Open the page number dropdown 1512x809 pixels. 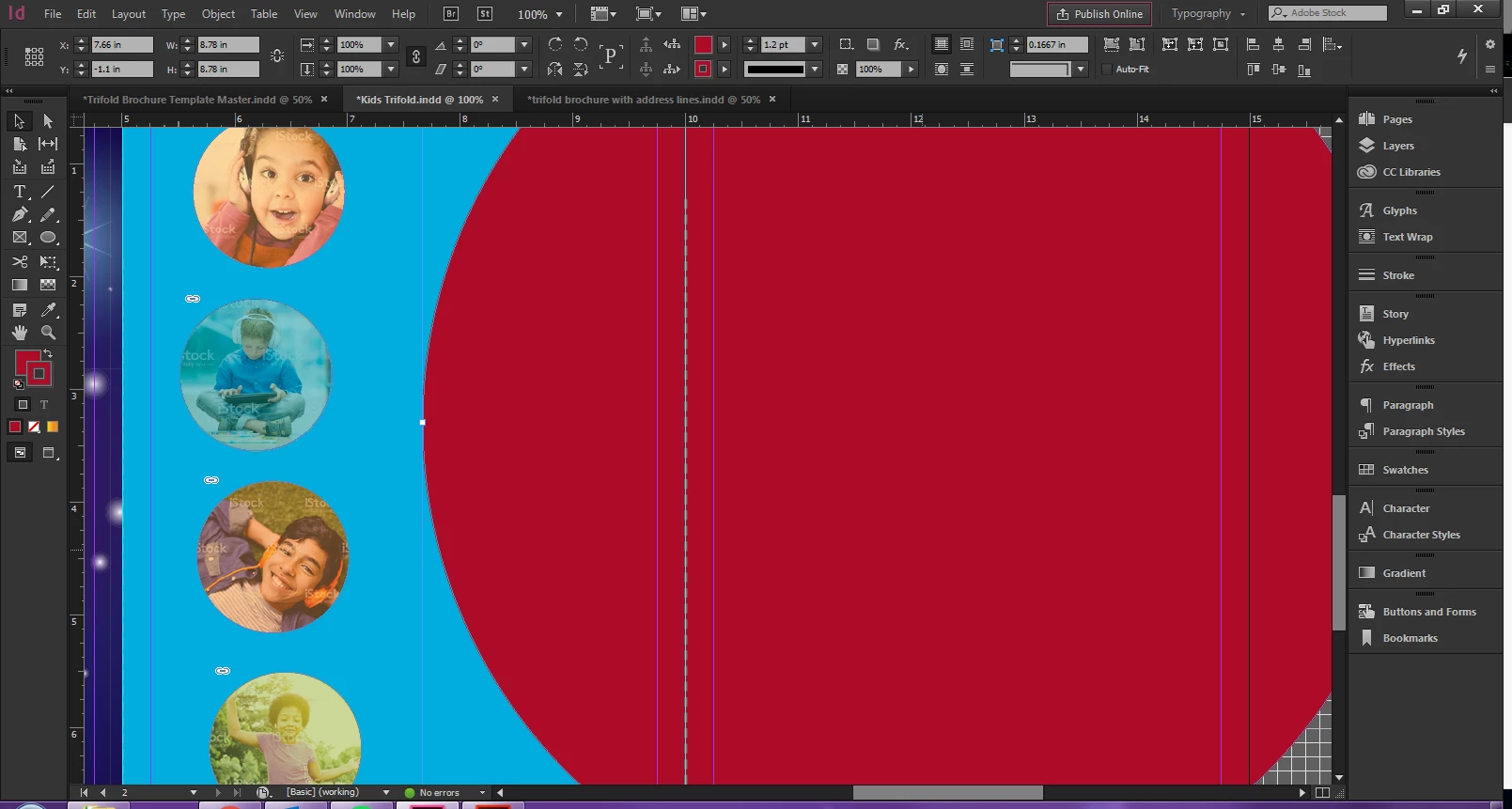[194, 792]
